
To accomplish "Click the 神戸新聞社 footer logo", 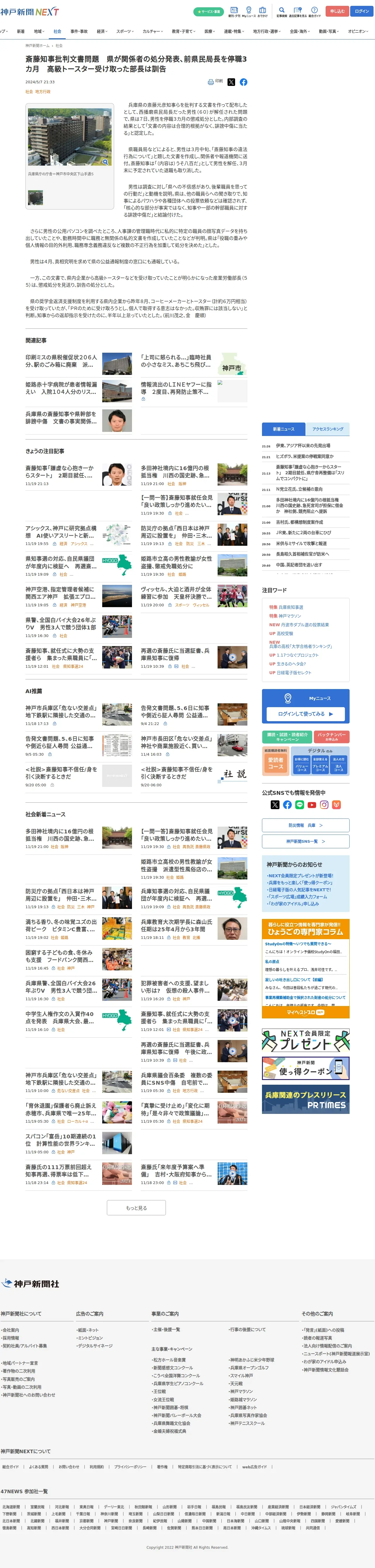I will pyautogui.click(x=30, y=1283).
